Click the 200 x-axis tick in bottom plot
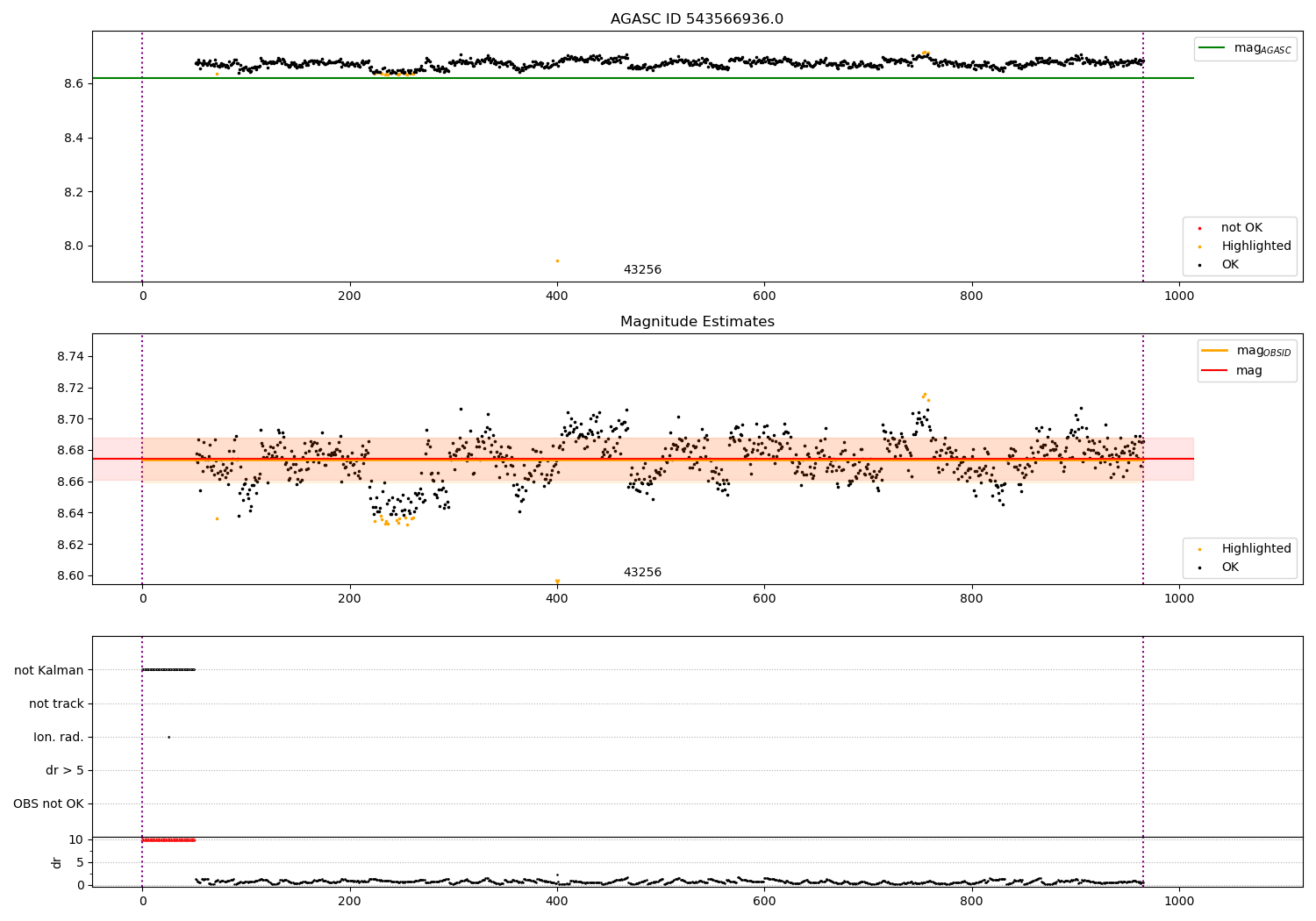This screenshot has height=921, width=1316. coord(349,900)
